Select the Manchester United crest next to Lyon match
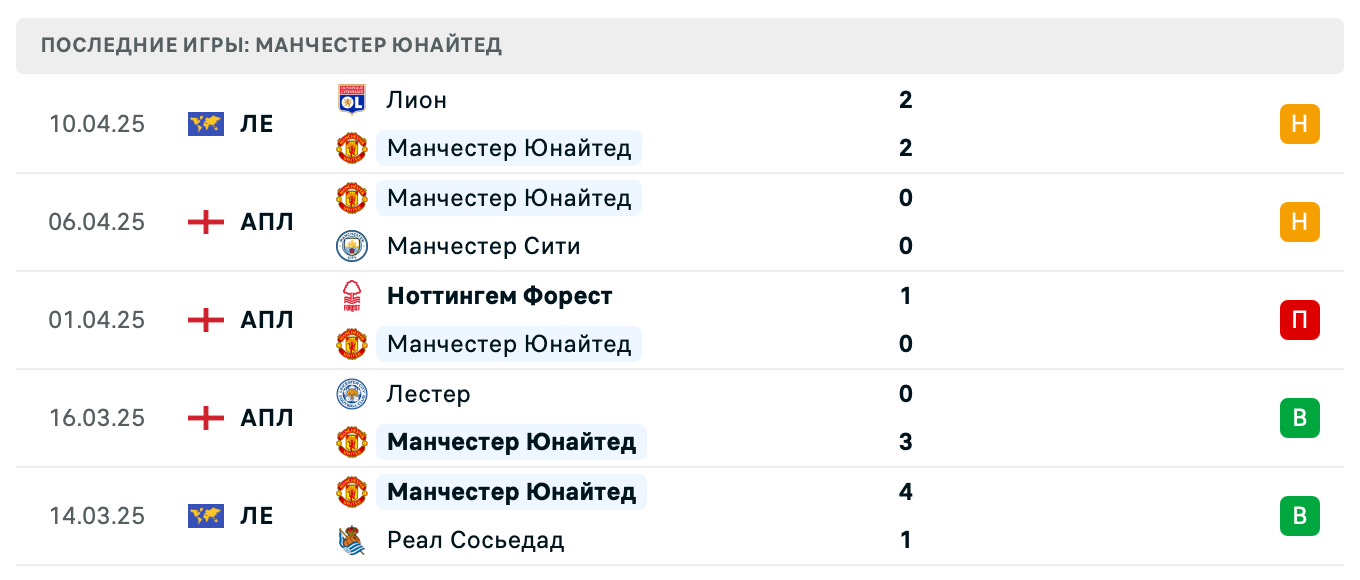The height and width of the screenshot is (580, 1360). click(x=352, y=148)
